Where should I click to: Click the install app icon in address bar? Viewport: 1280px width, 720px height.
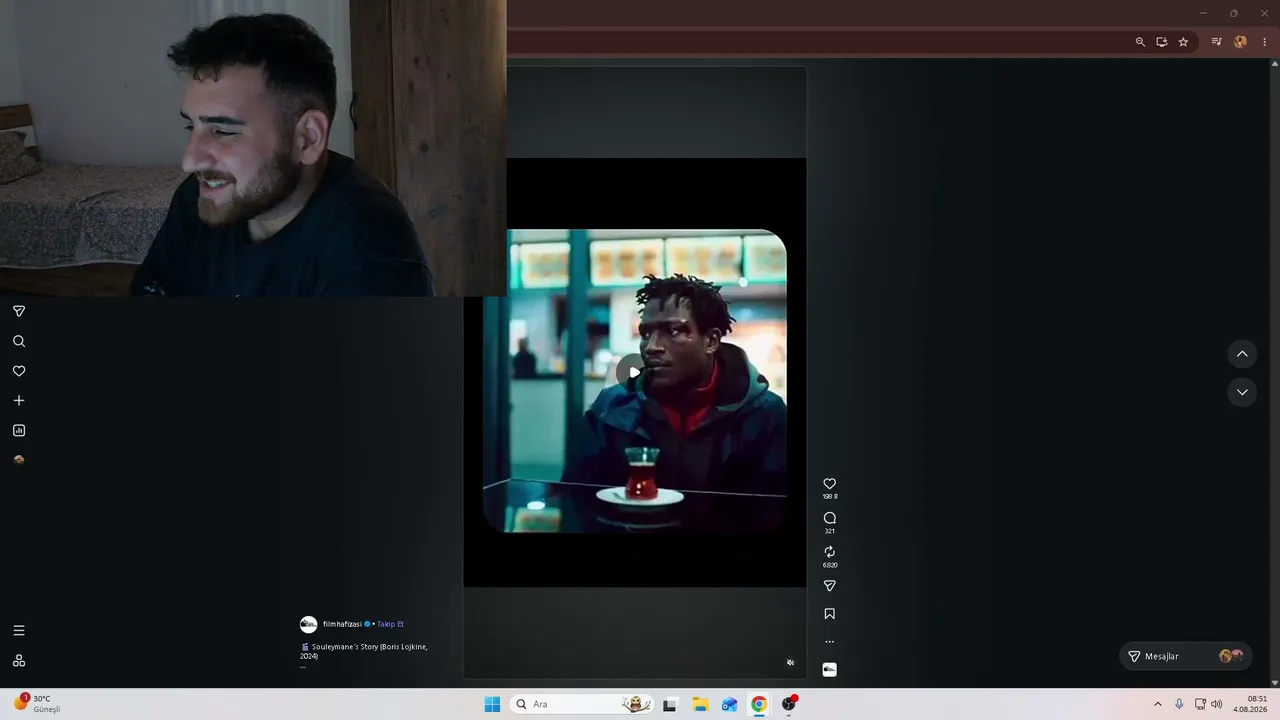(1162, 42)
